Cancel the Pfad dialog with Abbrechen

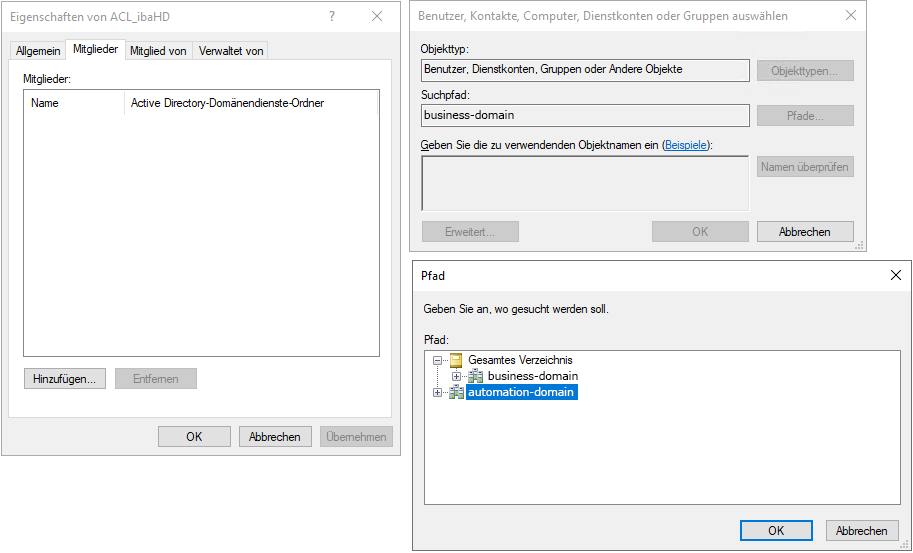(x=862, y=530)
